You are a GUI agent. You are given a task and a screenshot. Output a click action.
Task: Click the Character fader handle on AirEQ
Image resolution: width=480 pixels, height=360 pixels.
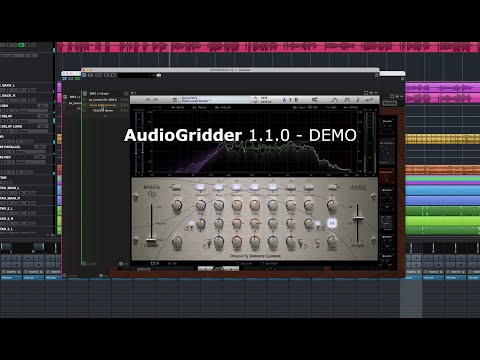pos(152,241)
